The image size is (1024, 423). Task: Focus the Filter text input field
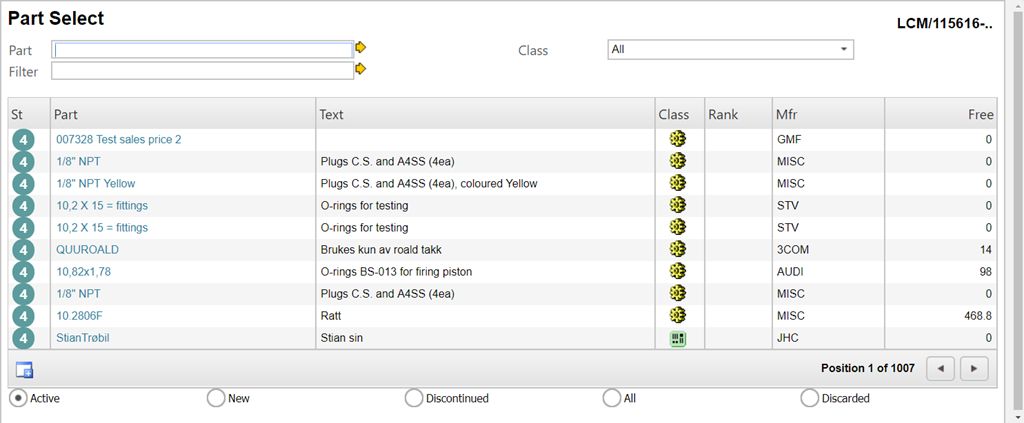click(x=202, y=71)
